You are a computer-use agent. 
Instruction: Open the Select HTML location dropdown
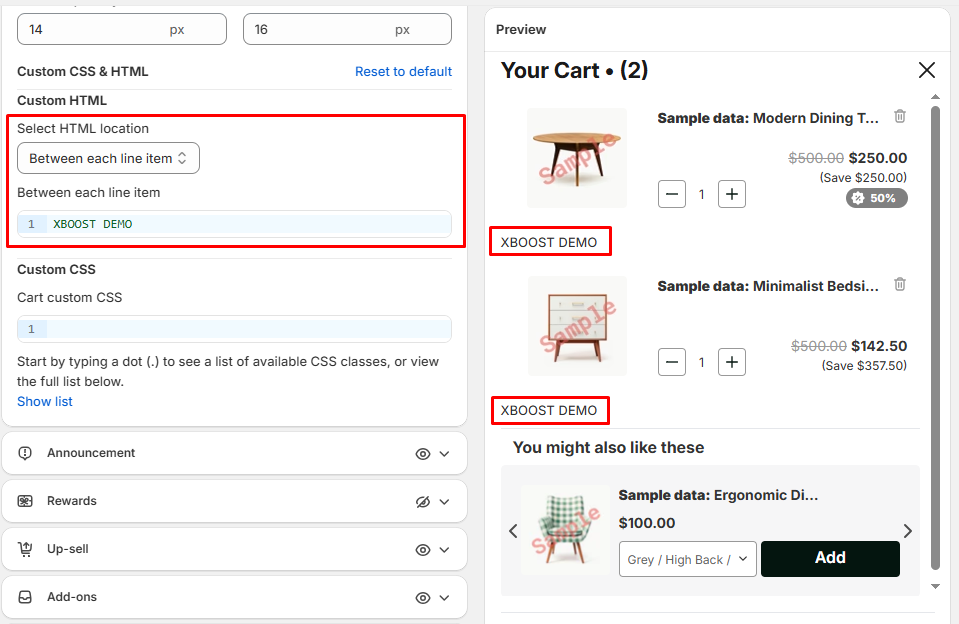click(108, 158)
